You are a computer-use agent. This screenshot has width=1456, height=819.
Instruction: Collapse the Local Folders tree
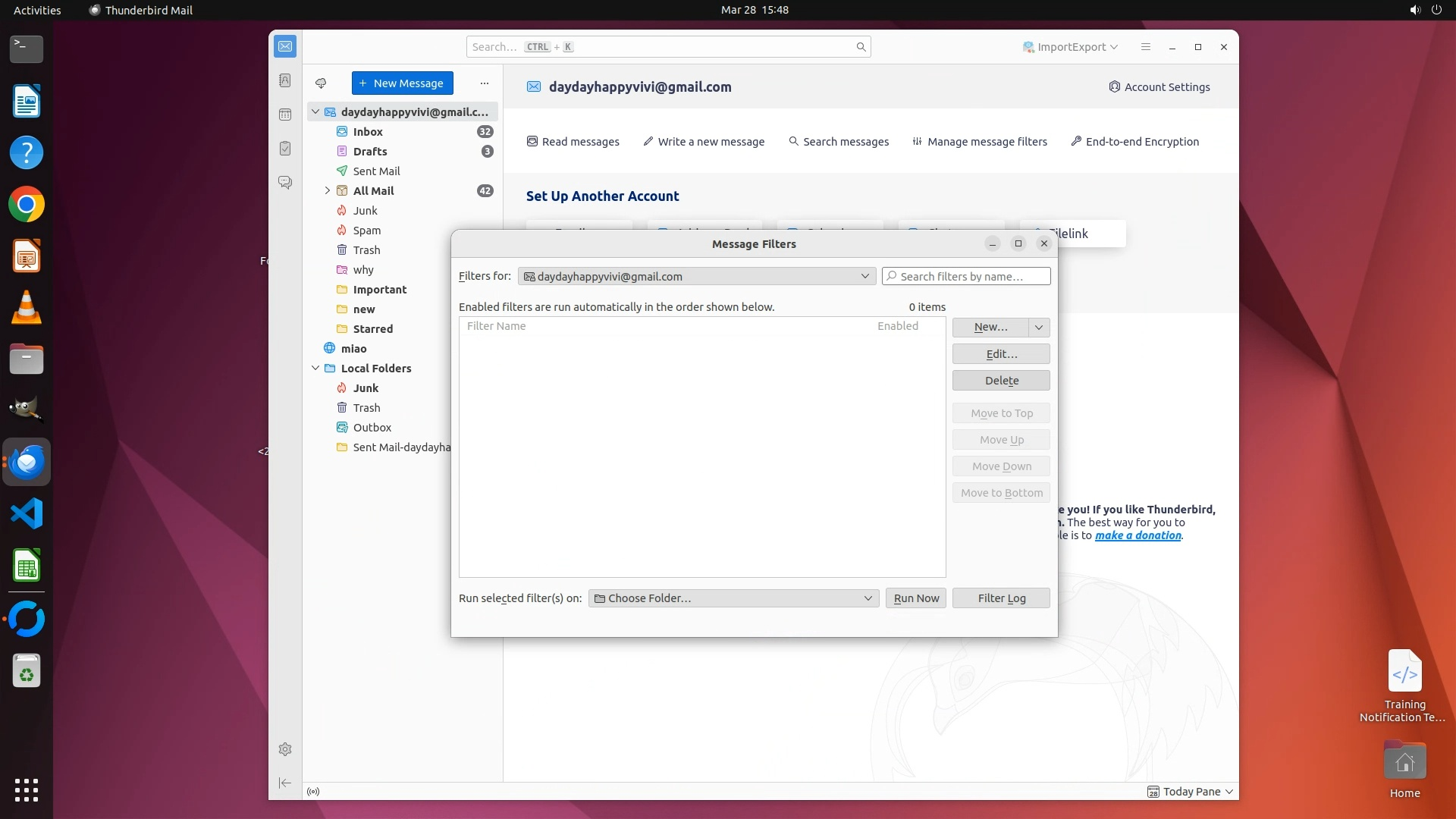[315, 369]
